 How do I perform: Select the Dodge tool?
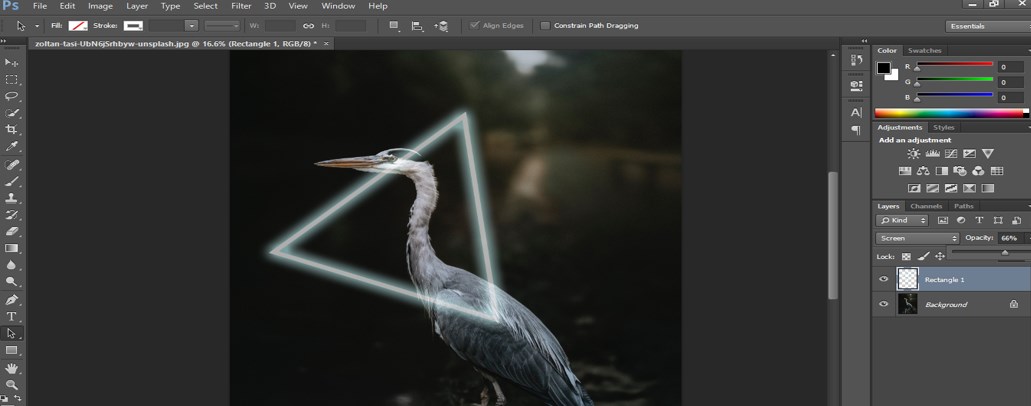[11, 282]
